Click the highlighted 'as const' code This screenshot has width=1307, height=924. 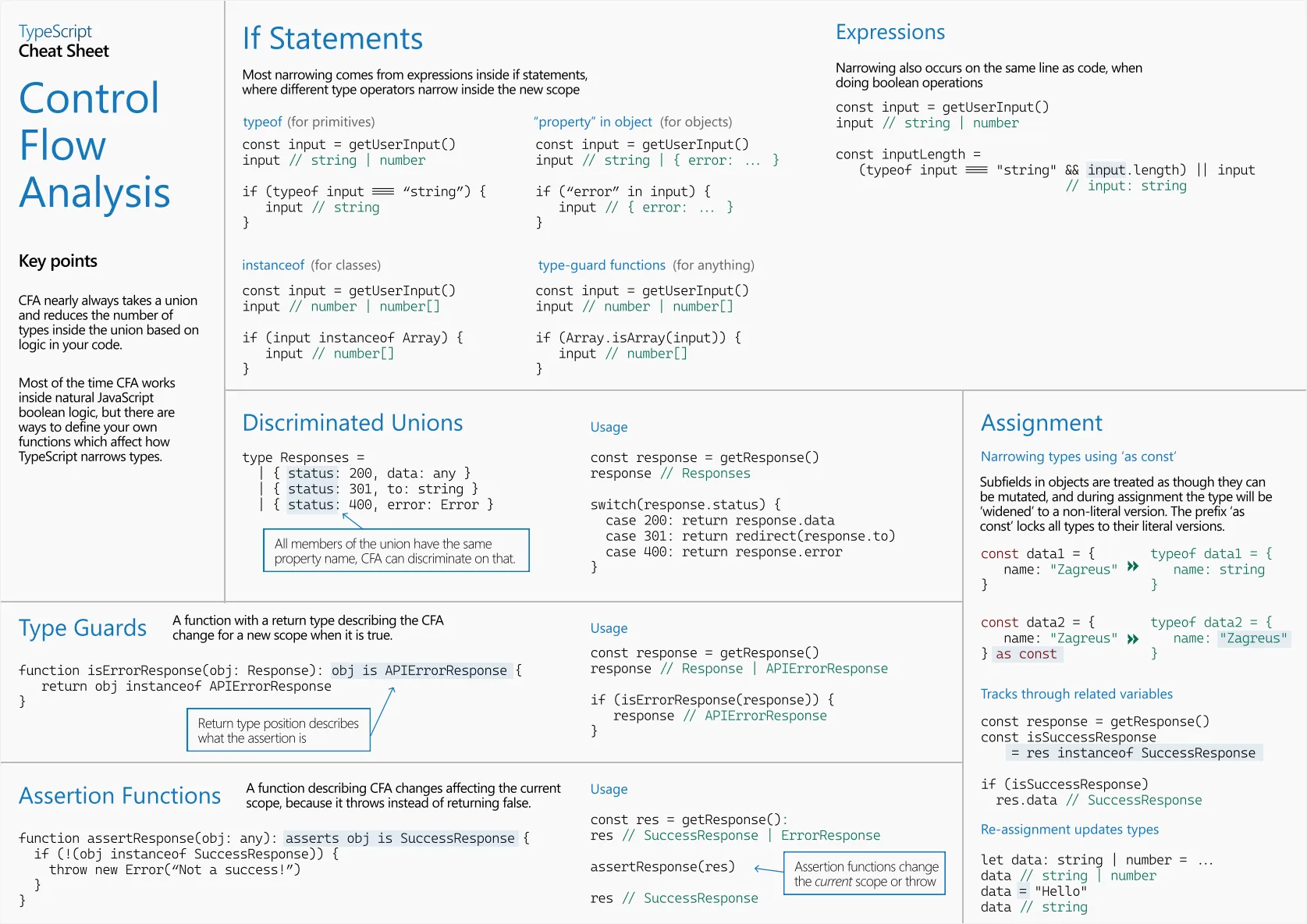[1027, 654]
